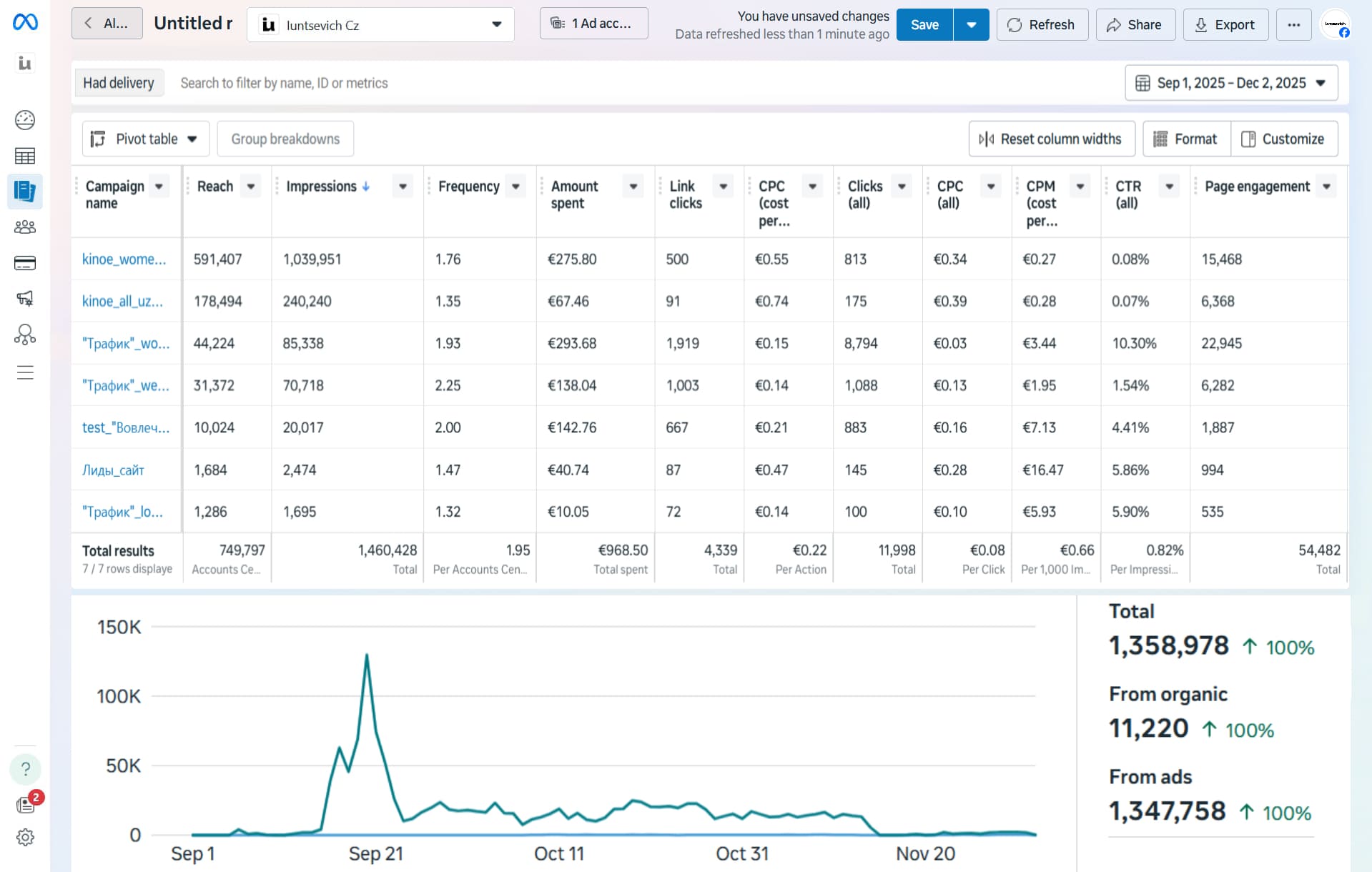Open the kinoe_all_uz campaign link
The image size is (1372, 872).
122,301
